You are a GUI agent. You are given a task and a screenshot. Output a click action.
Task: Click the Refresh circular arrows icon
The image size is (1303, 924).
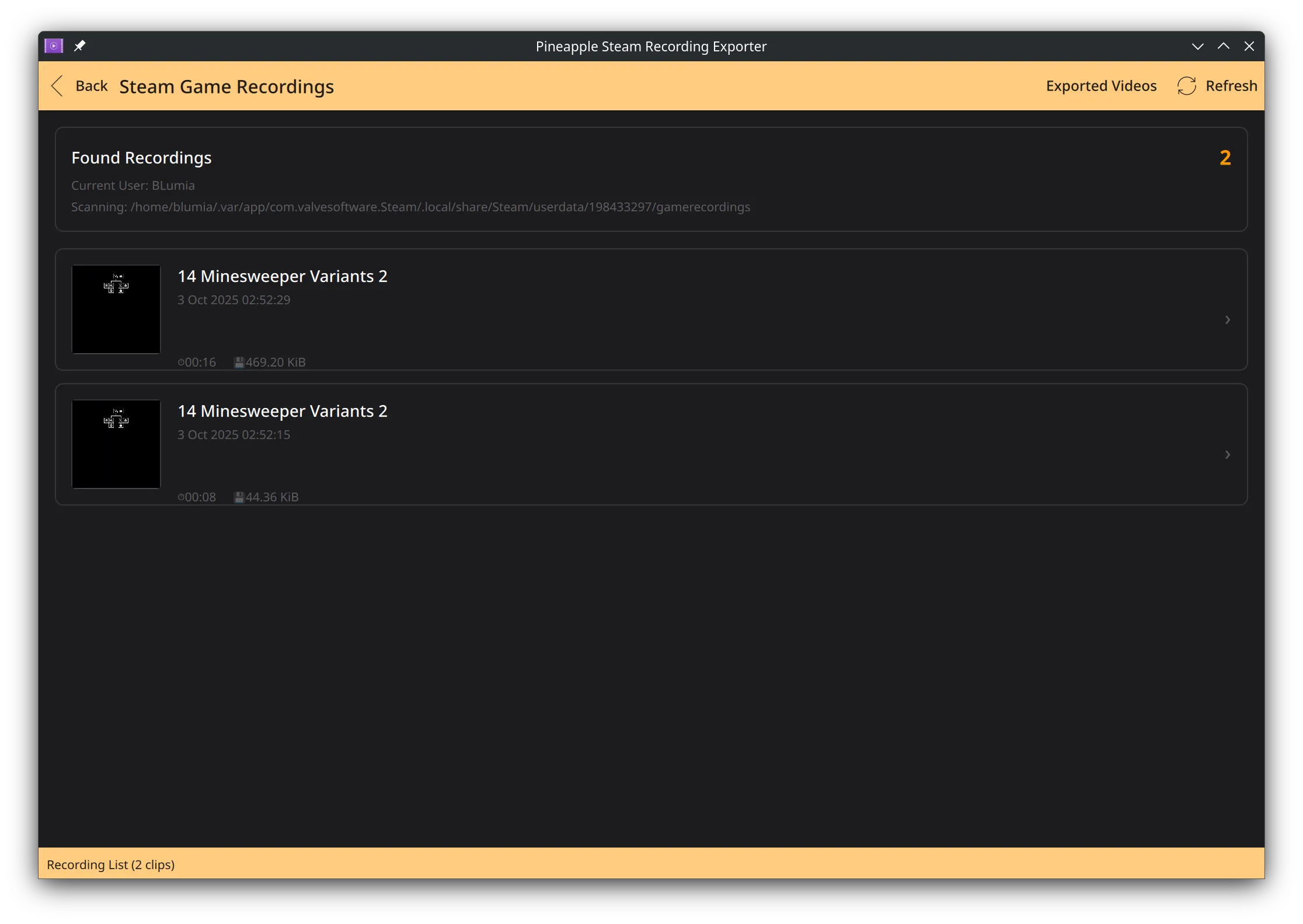[1187, 86]
